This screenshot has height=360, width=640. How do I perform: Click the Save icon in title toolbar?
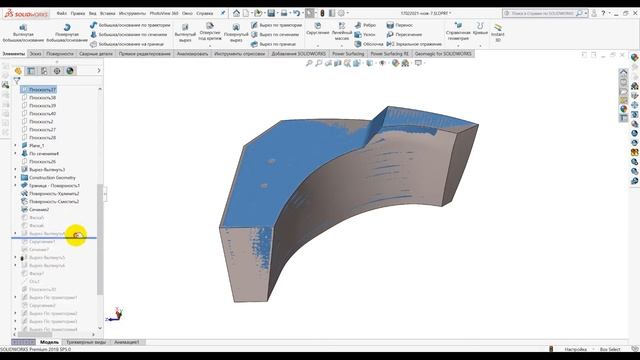[271, 13]
